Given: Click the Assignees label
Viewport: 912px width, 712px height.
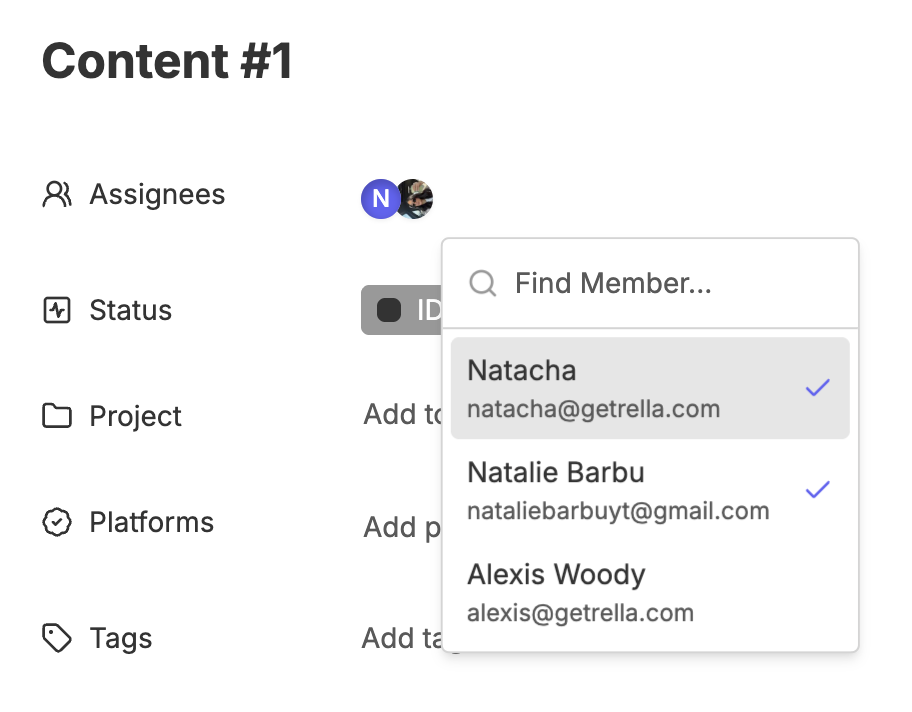Looking at the screenshot, I should pos(157,194).
